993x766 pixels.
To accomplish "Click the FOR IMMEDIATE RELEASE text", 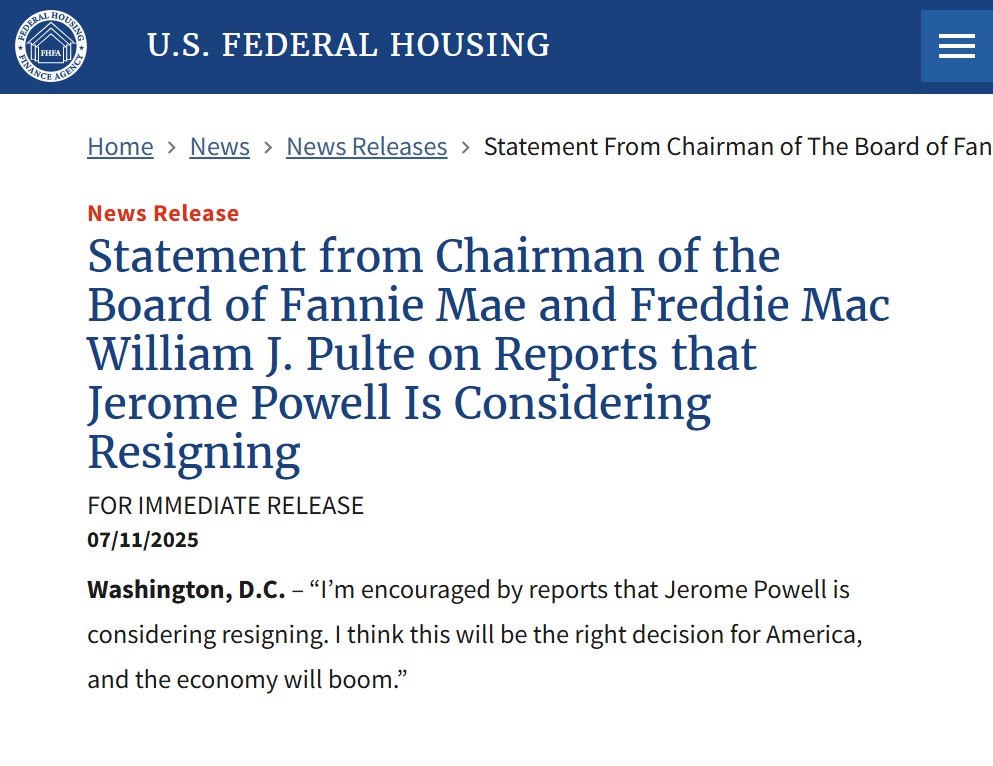I will [x=225, y=505].
